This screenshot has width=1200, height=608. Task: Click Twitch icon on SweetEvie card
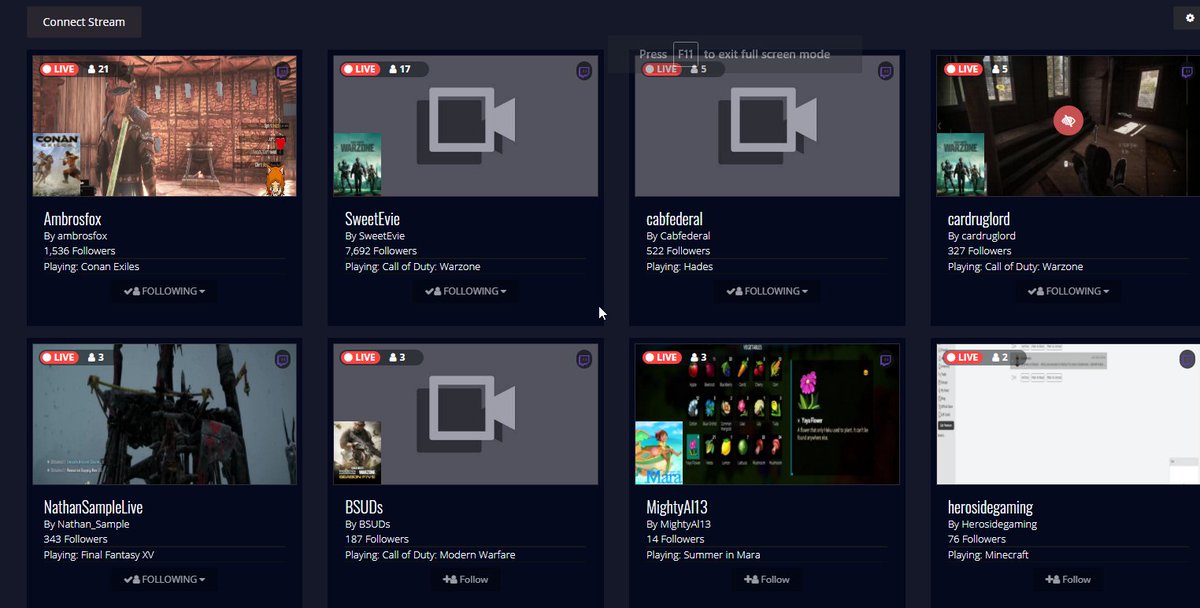point(584,71)
